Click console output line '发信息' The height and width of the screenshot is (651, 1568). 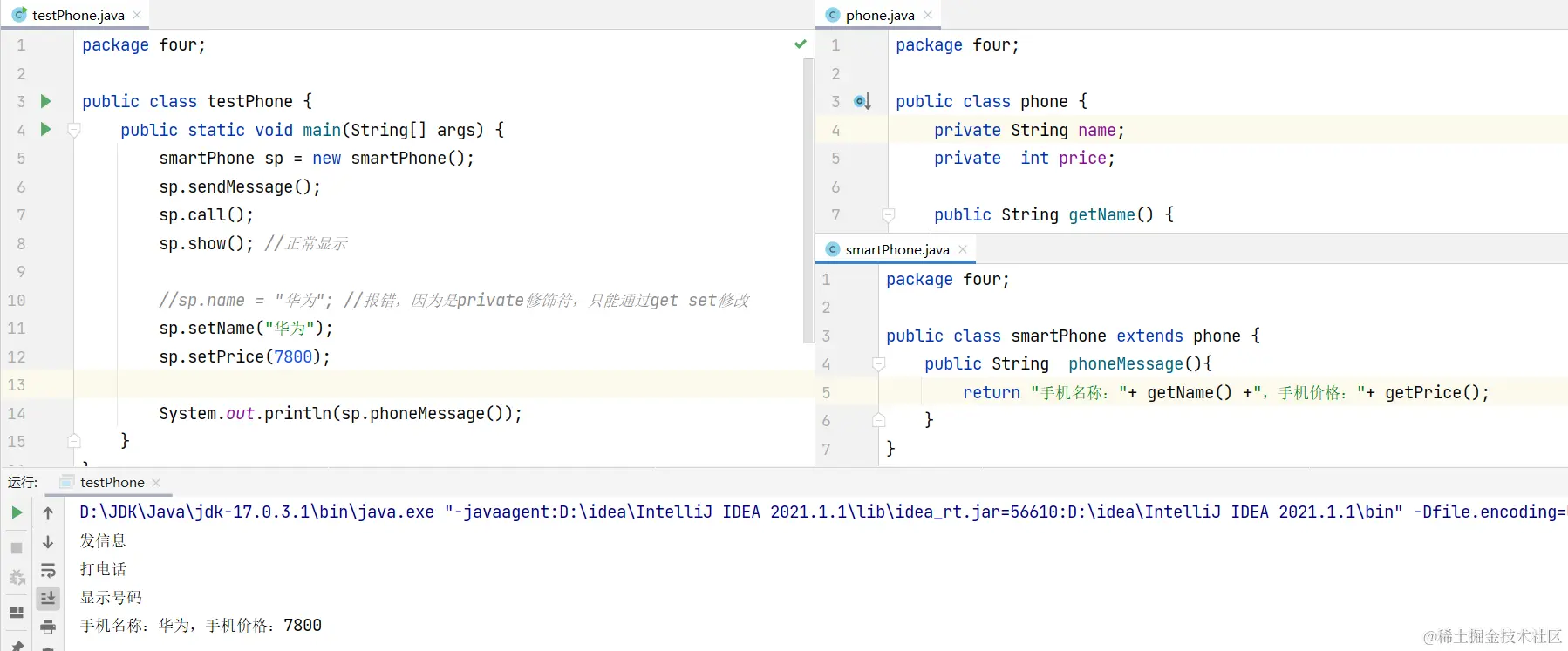pos(103,540)
